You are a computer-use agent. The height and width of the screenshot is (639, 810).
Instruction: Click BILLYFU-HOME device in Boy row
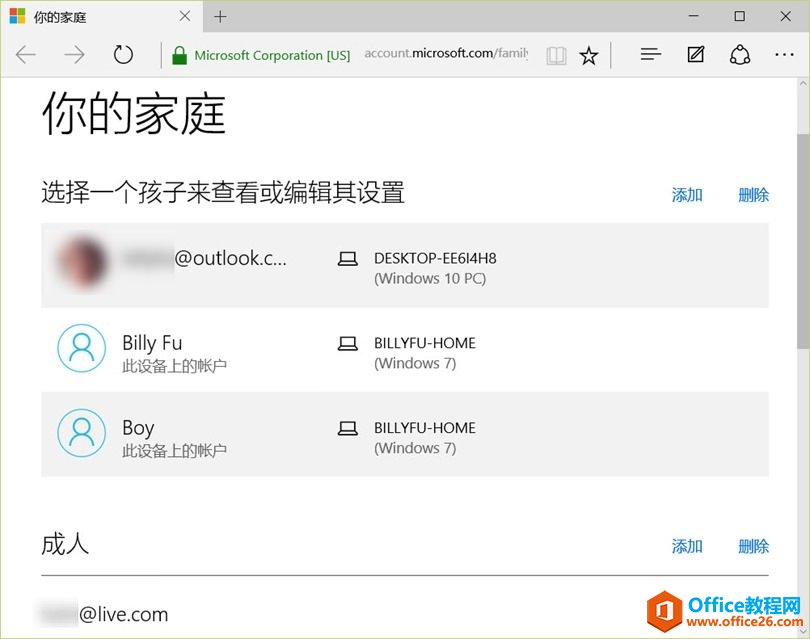point(425,428)
